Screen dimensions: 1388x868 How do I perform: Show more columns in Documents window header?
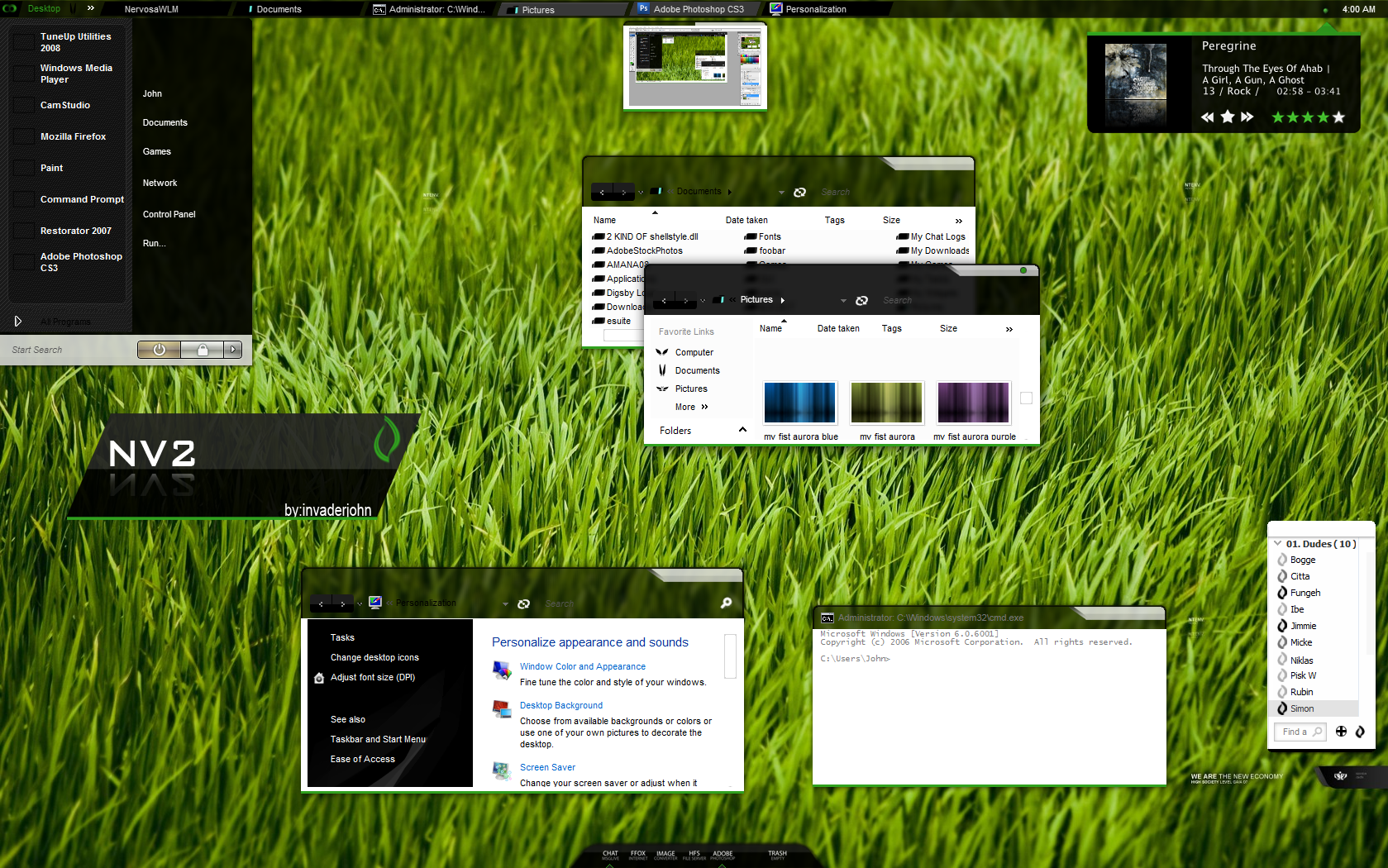tap(959, 221)
